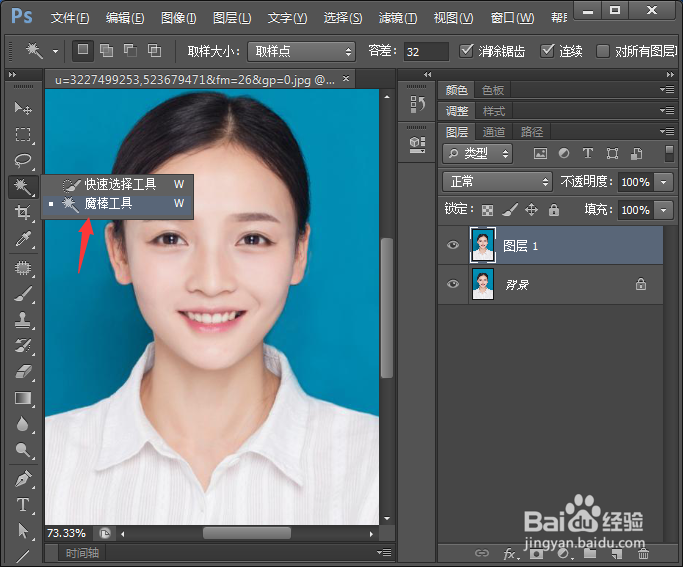The image size is (683, 567).
Task: Toggle the 消除锯齿 anti-alias checkbox
Action: (x=467, y=51)
